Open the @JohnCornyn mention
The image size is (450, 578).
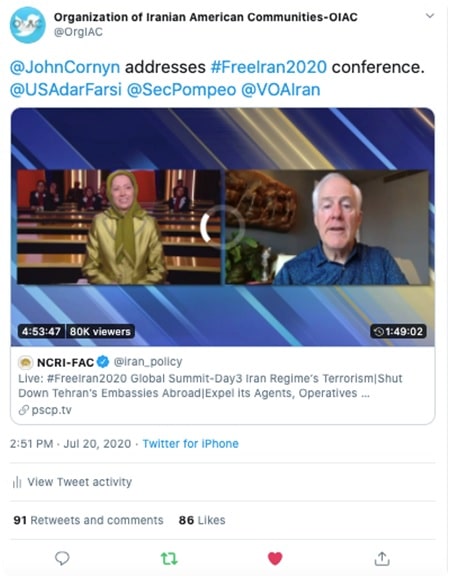65,67
